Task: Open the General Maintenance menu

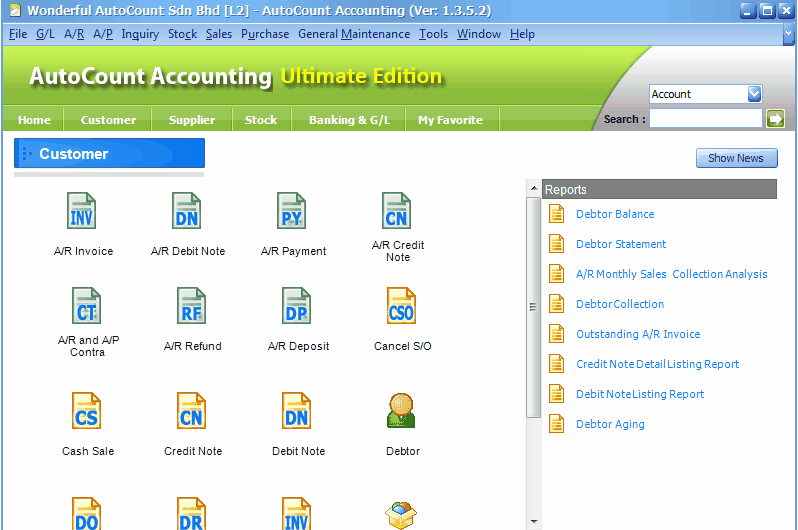Action: (354, 34)
